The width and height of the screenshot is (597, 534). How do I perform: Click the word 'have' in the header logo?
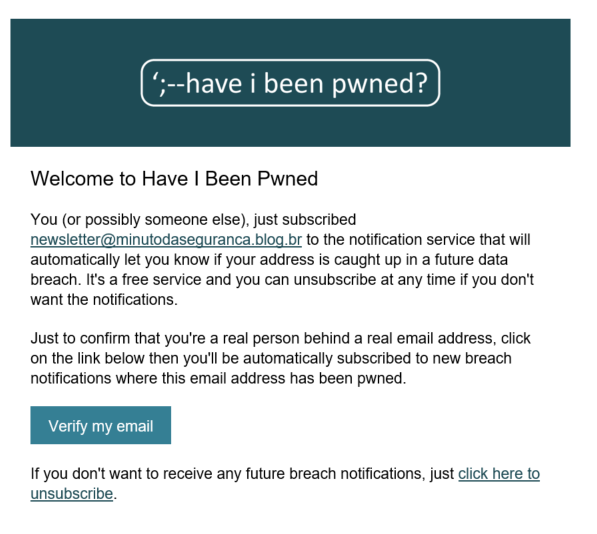pos(214,83)
